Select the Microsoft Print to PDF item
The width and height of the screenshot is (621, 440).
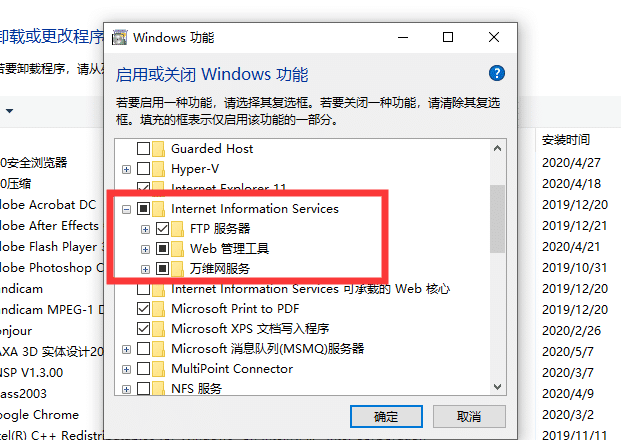[235, 309]
